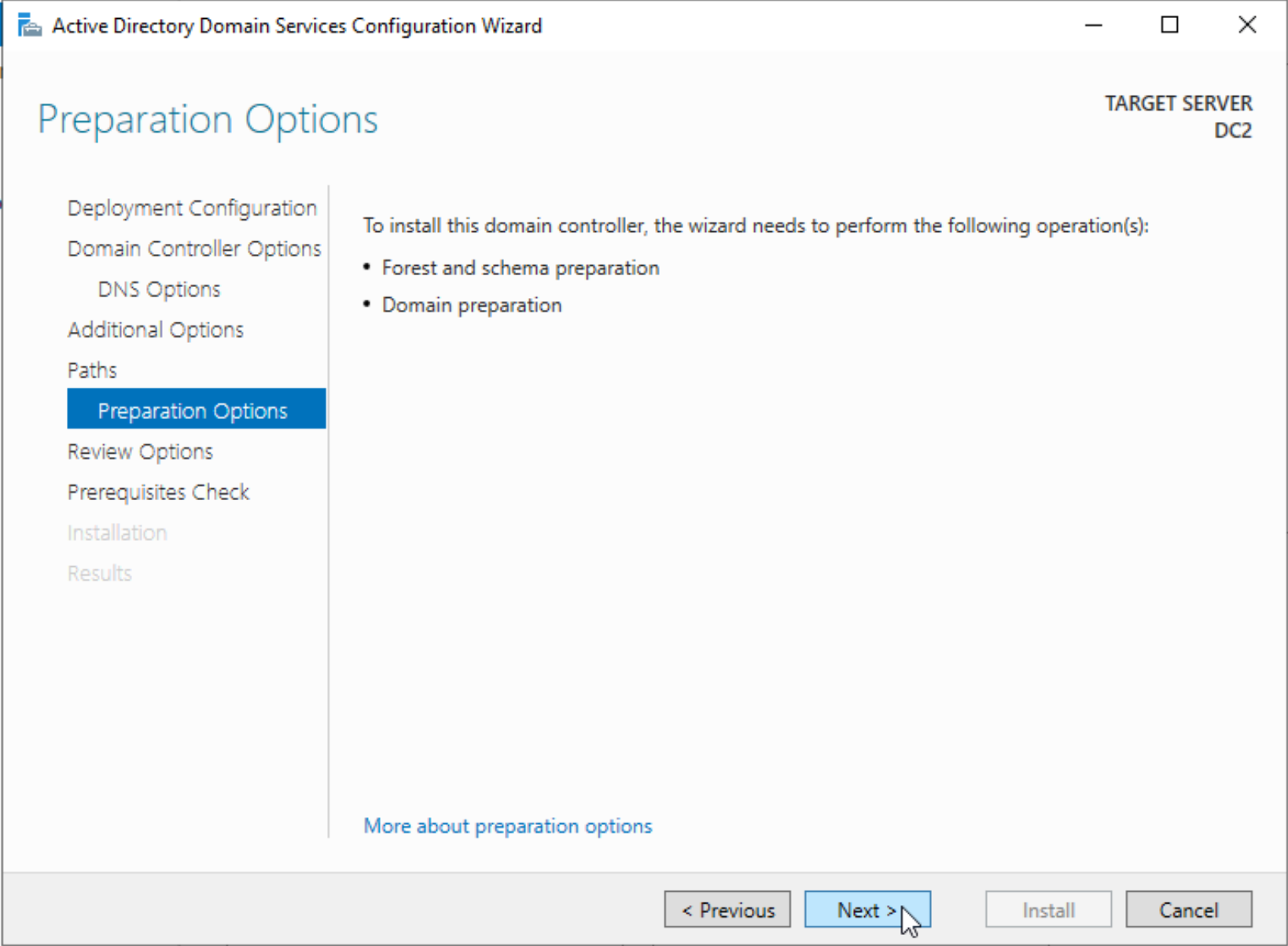
Task: Click the wizard app icon in title bar
Action: pyautogui.click(x=29, y=26)
